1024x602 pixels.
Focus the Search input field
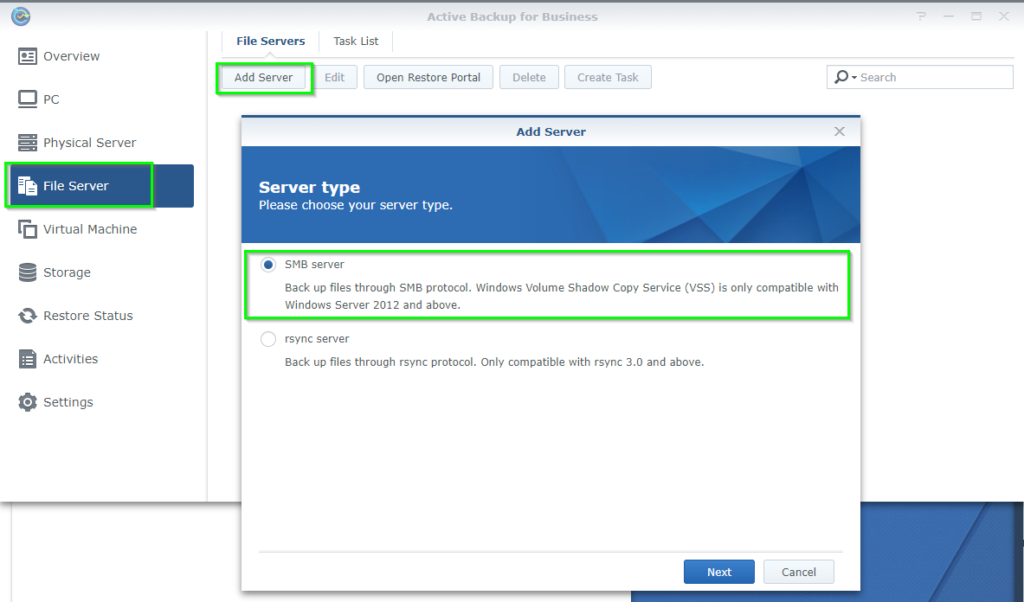coord(920,77)
